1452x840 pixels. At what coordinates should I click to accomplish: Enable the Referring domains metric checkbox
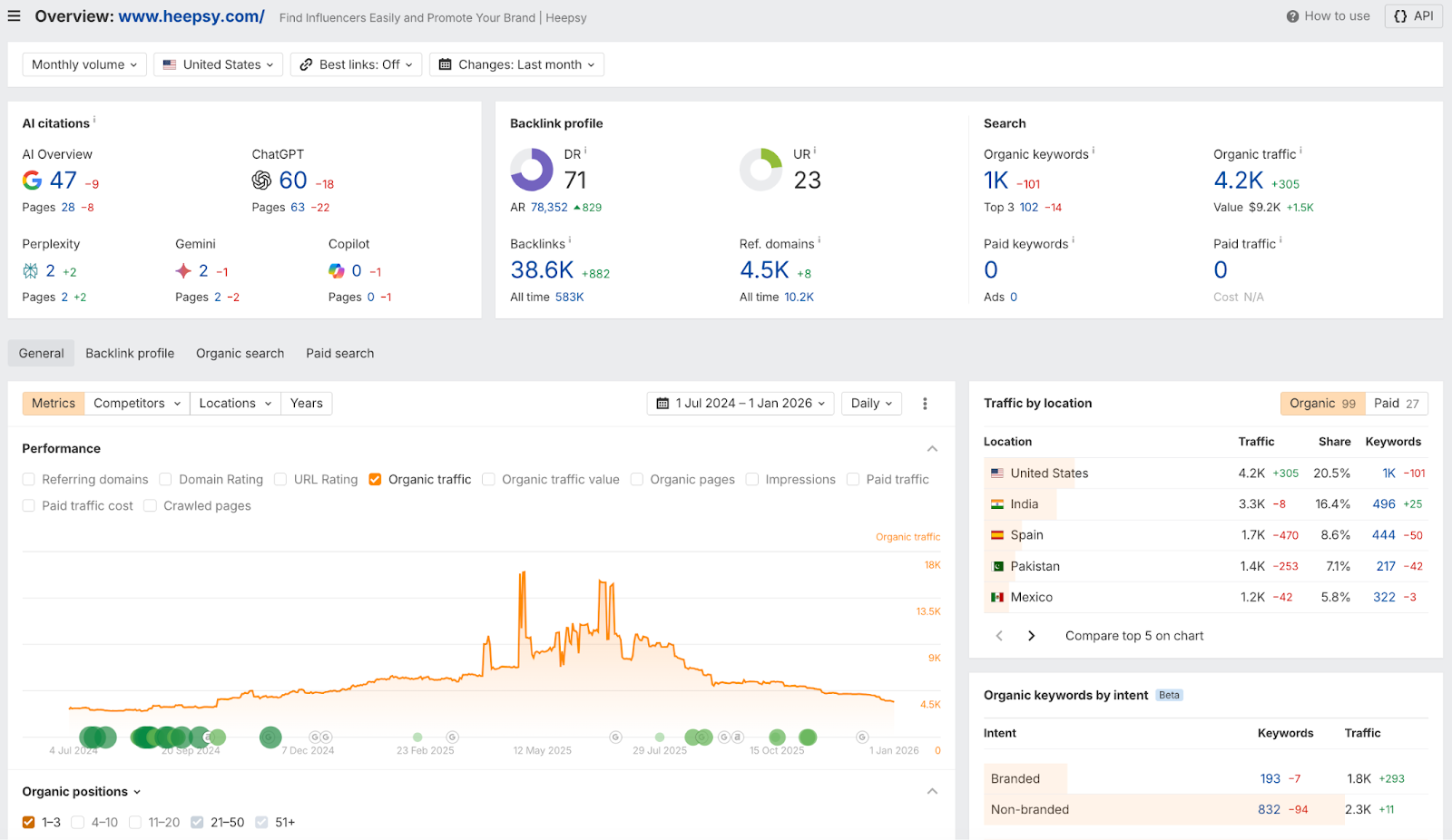pos(28,479)
